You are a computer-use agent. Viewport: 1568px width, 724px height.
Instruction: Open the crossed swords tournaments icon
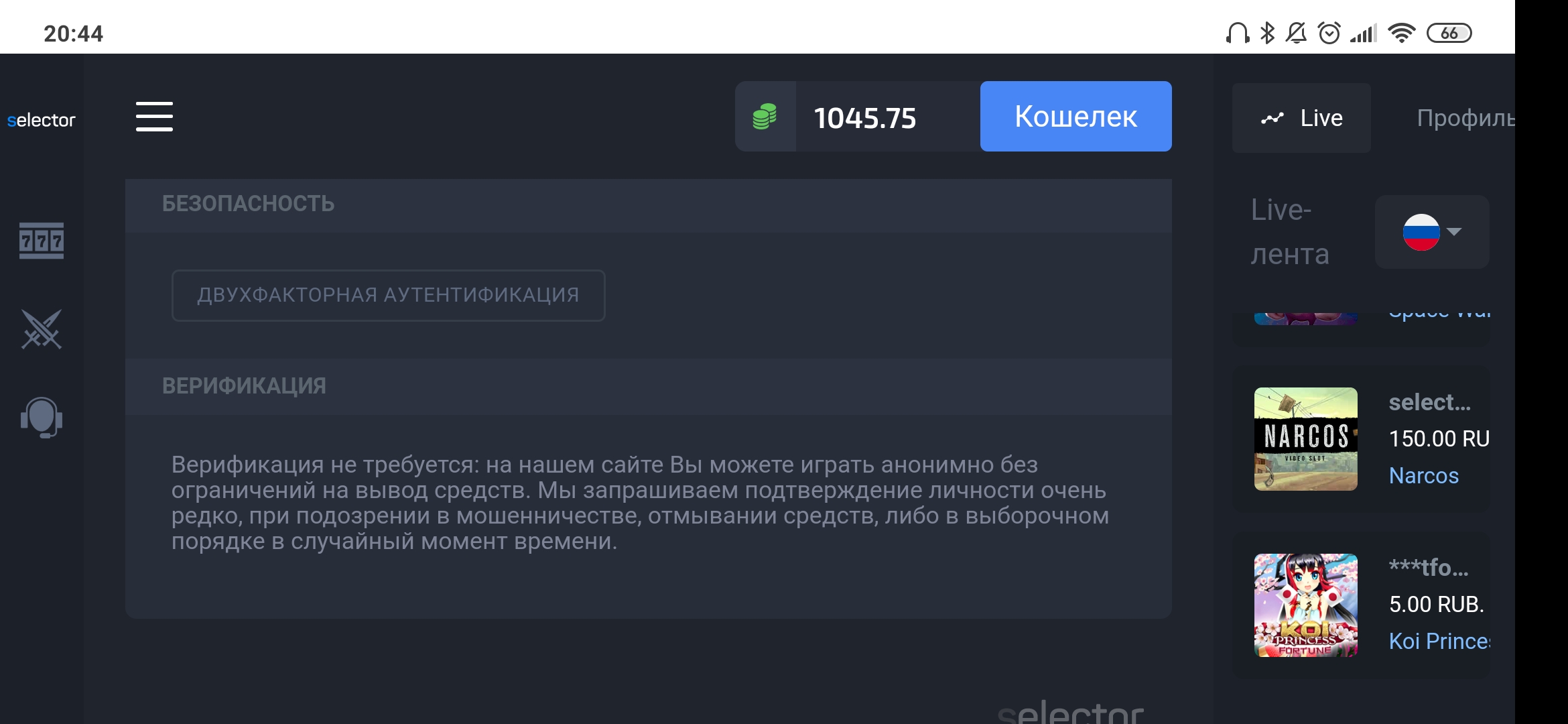coord(42,329)
